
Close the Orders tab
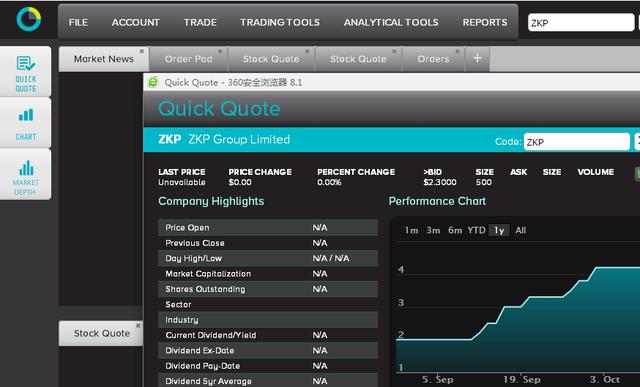(x=458, y=51)
